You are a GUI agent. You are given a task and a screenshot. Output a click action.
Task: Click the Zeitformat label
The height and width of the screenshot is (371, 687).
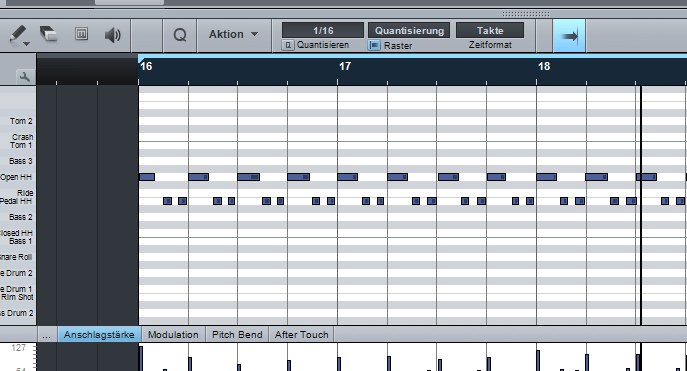490,45
